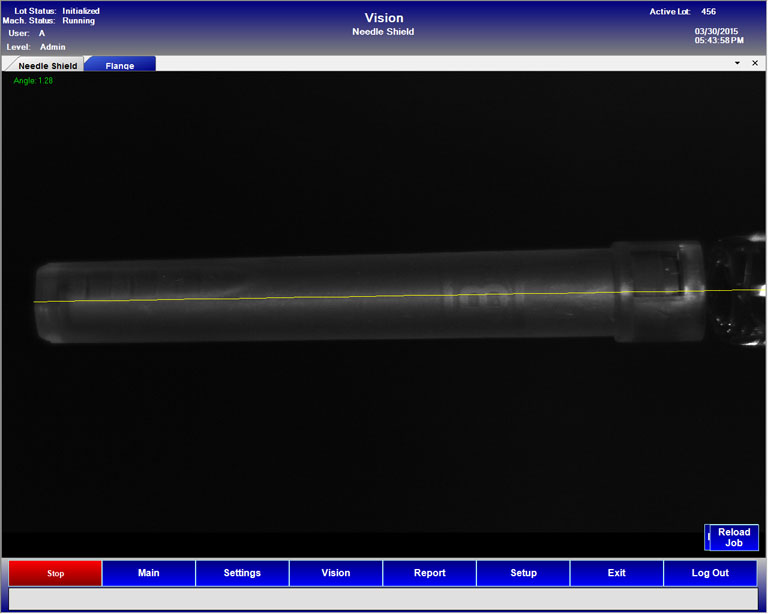Open the Report screen

pyautogui.click(x=429, y=573)
